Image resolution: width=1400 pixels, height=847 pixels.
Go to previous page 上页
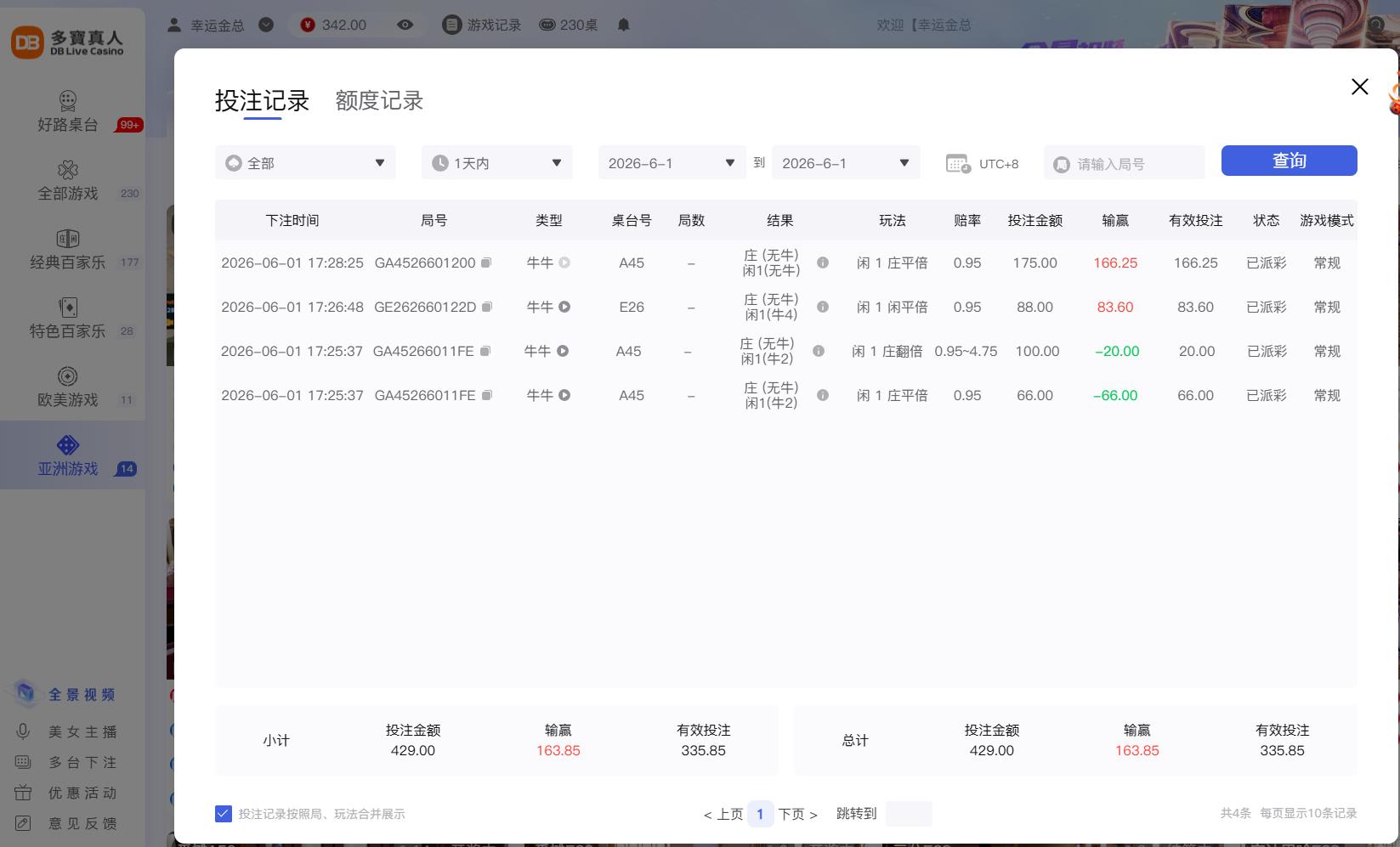pos(723,814)
